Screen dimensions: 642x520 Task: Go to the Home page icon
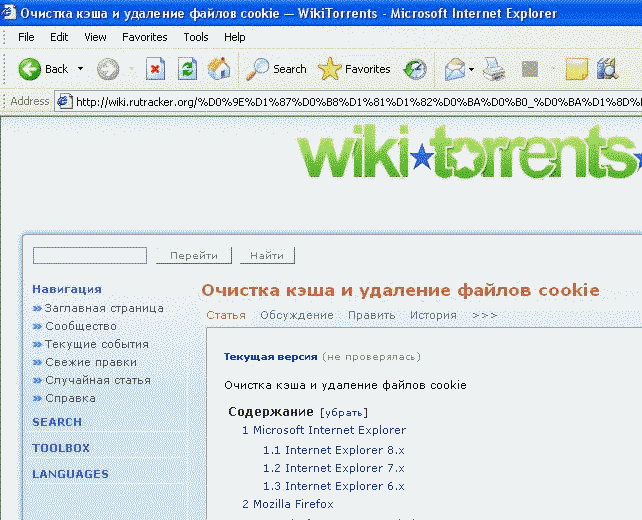(219, 69)
